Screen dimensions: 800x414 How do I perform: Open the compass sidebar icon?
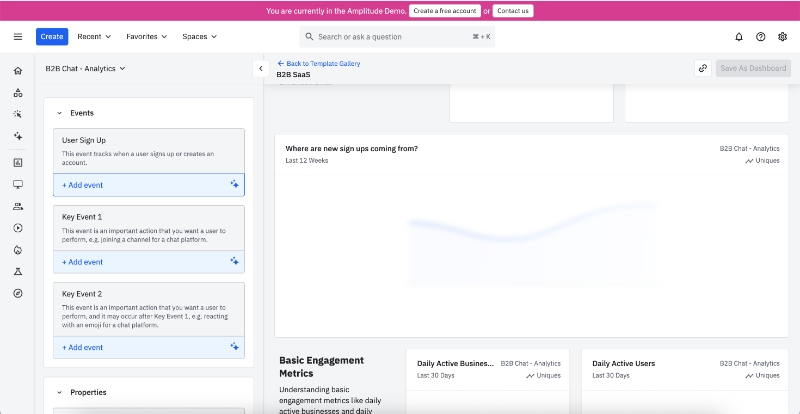[x=18, y=294]
